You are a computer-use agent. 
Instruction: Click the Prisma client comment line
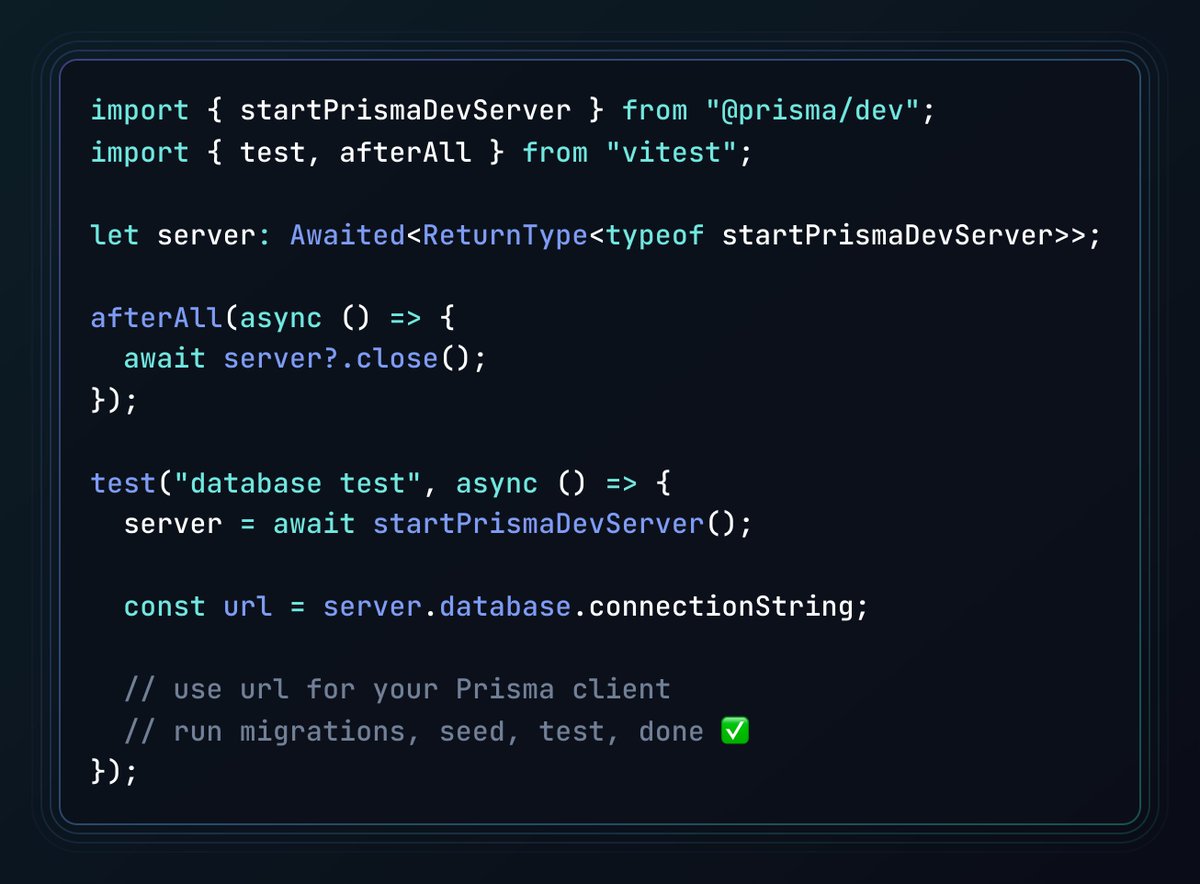[395, 689]
